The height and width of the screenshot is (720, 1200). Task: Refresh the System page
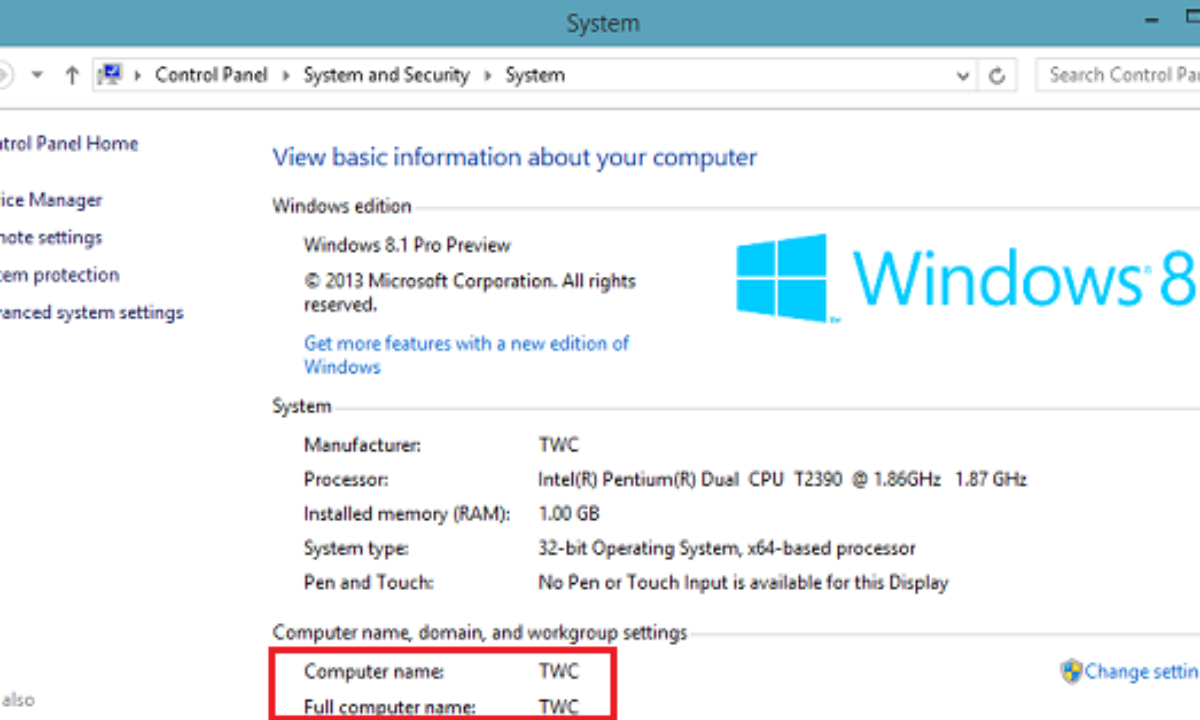click(x=996, y=75)
